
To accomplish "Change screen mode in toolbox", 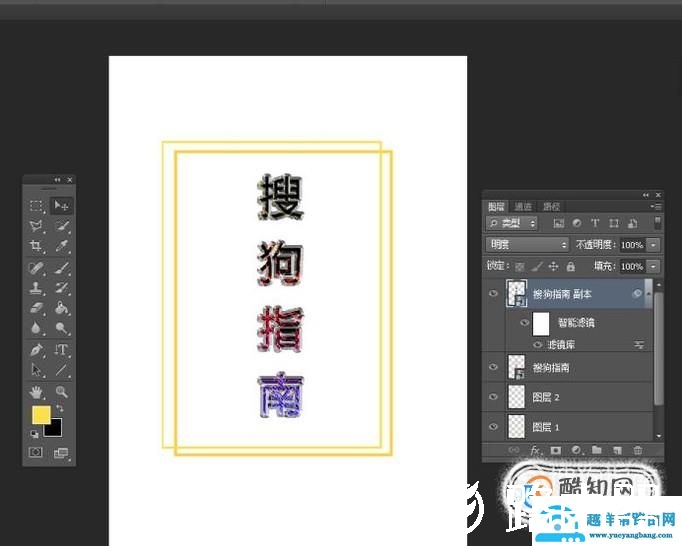I will point(61,453).
